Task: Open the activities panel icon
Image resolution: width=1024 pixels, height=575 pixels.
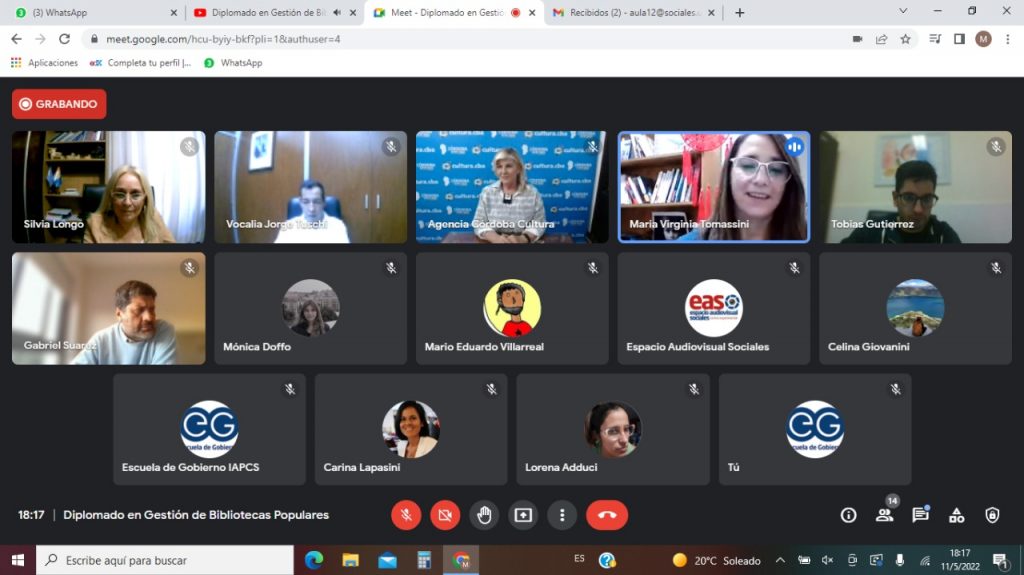Action: pyautogui.click(x=956, y=515)
